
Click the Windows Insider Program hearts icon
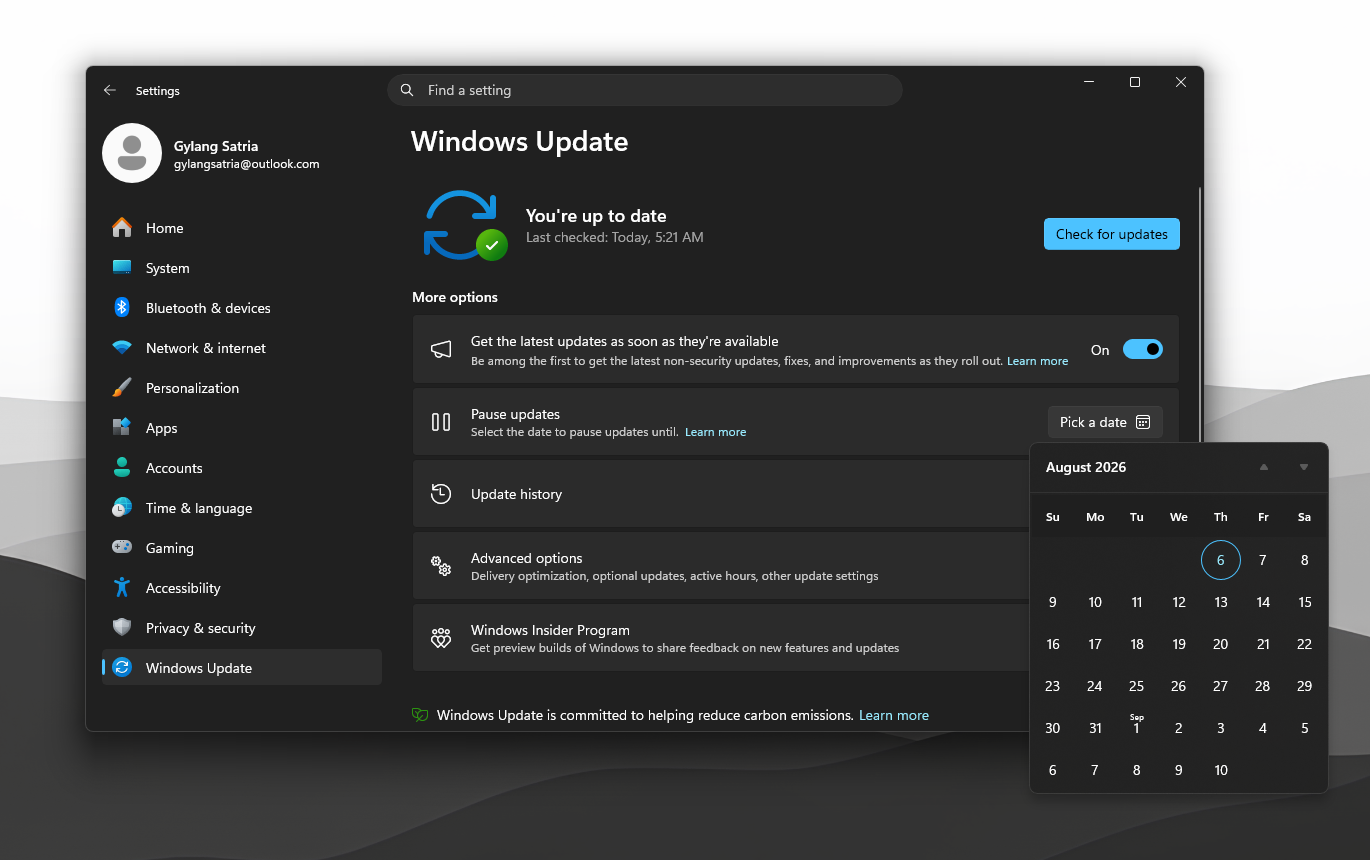[441, 638]
